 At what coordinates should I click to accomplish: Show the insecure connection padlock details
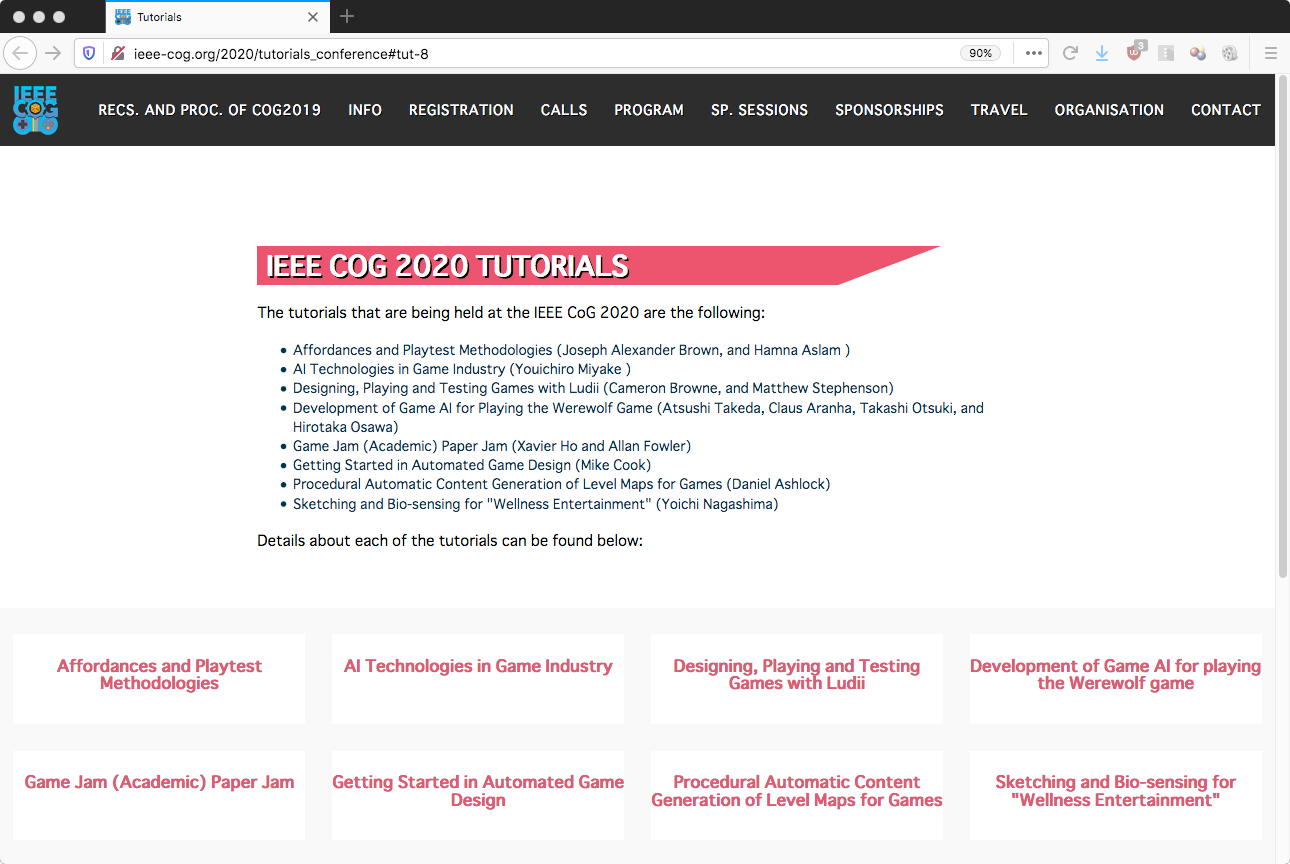(x=118, y=53)
